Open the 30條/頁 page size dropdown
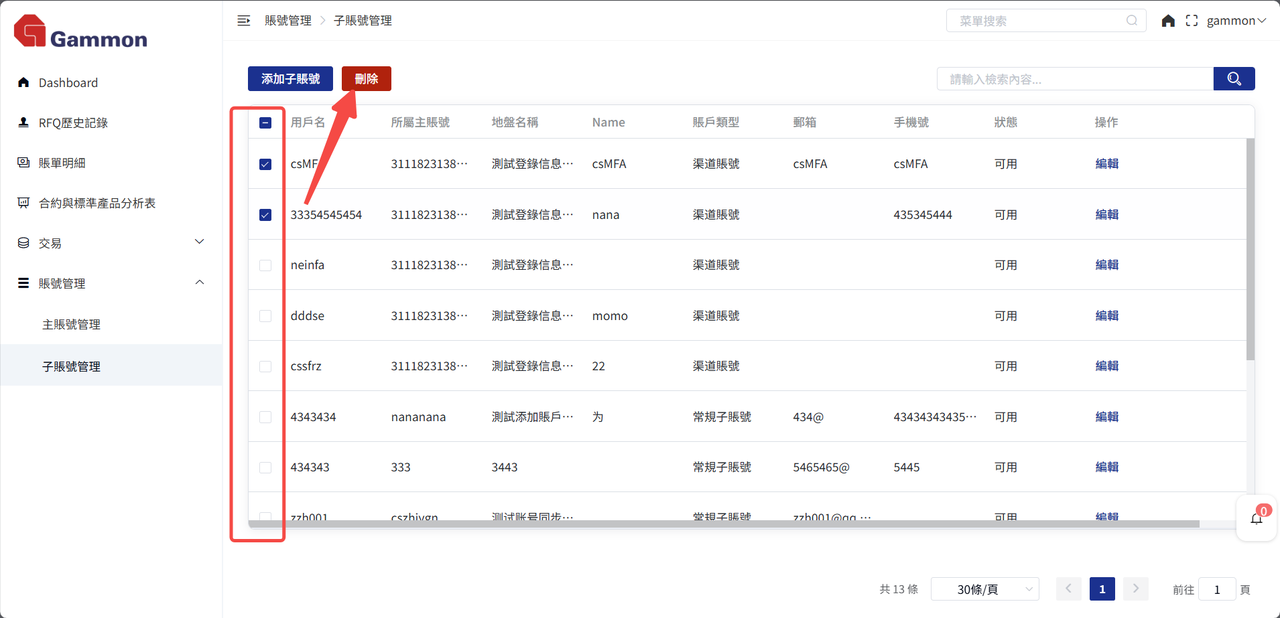Screen dimensions: 1280x618 [x=984, y=589]
